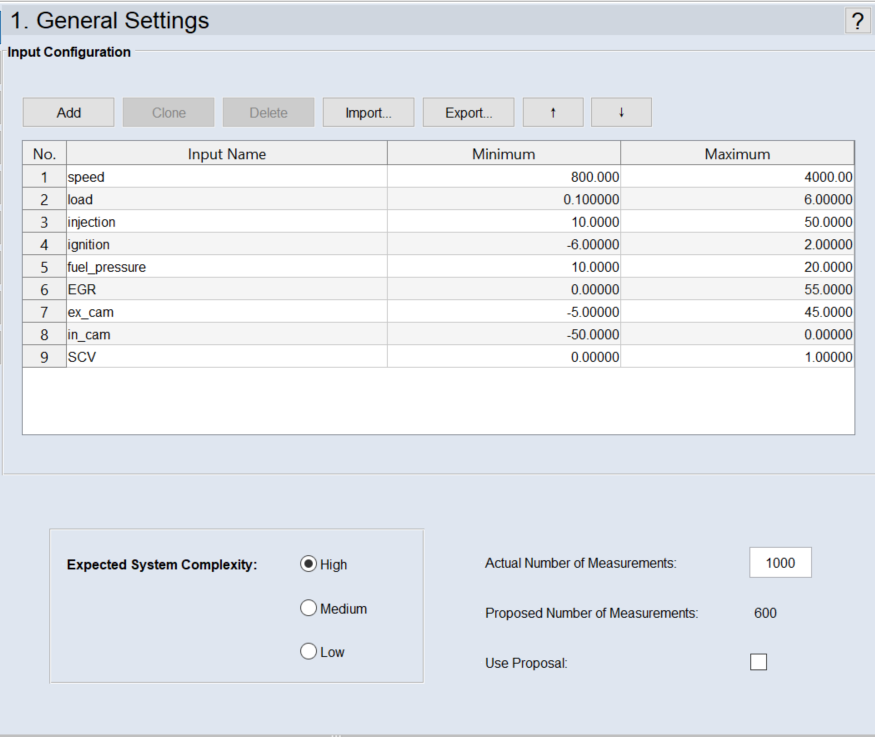Viewport: 875px width, 737px height.
Task: Open help with the question mark icon
Action: point(857,21)
